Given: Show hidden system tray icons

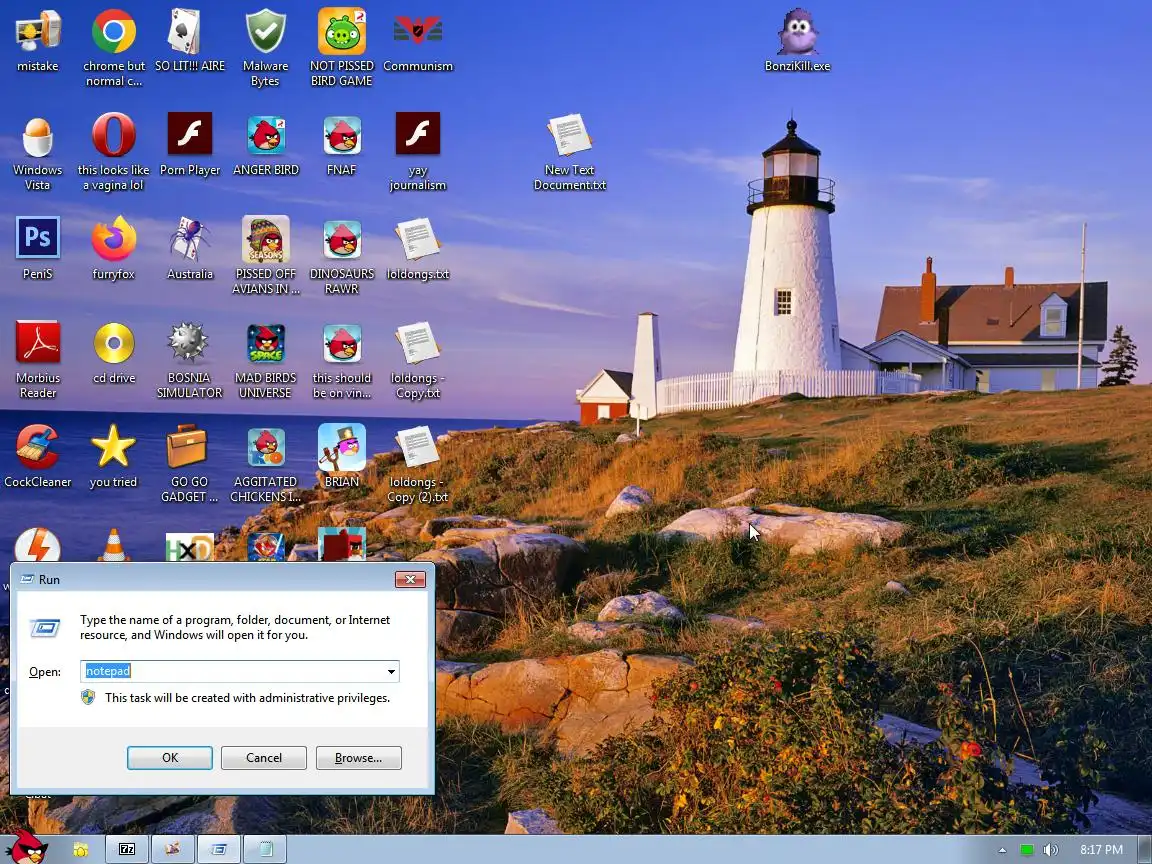Looking at the screenshot, I should (x=1002, y=850).
